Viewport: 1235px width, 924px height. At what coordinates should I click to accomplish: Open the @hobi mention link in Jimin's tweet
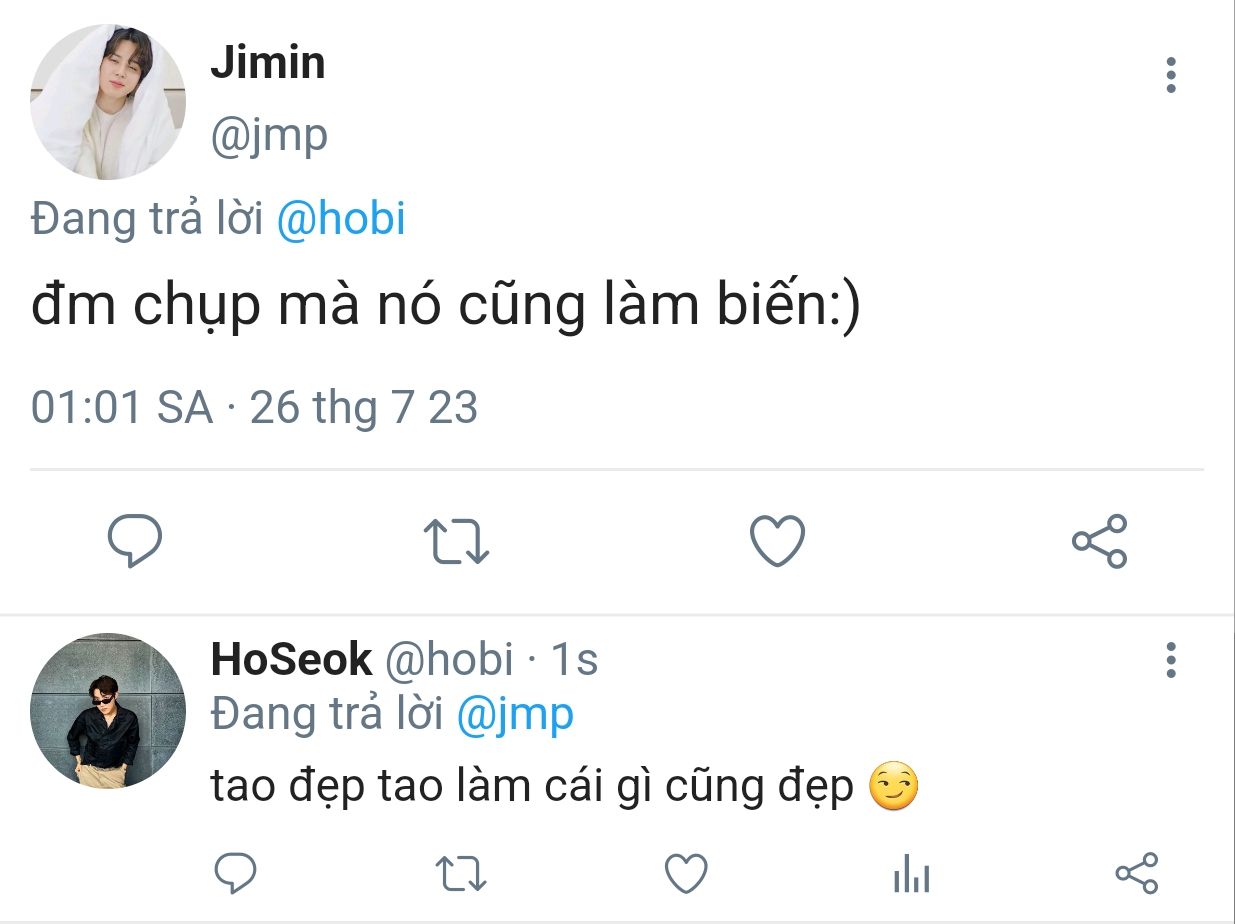point(340,219)
